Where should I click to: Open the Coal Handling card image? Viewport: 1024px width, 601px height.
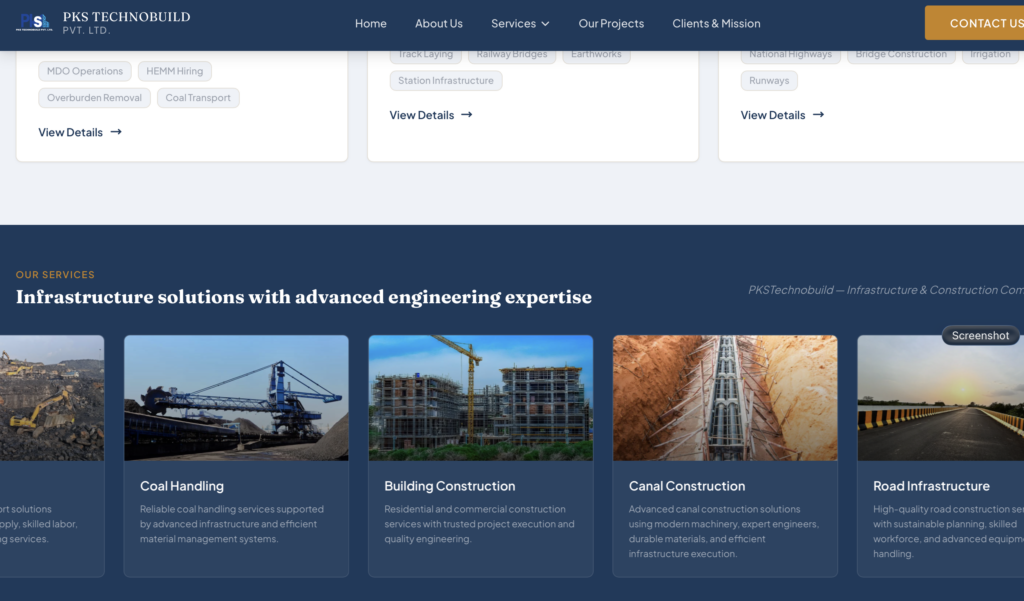pyautogui.click(x=236, y=398)
